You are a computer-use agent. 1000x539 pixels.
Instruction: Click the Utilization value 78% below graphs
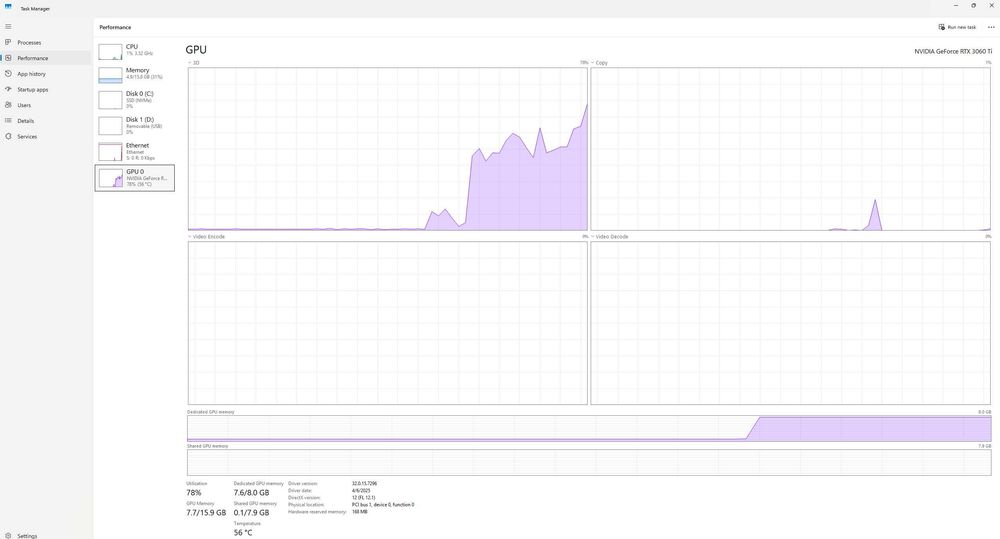194,492
